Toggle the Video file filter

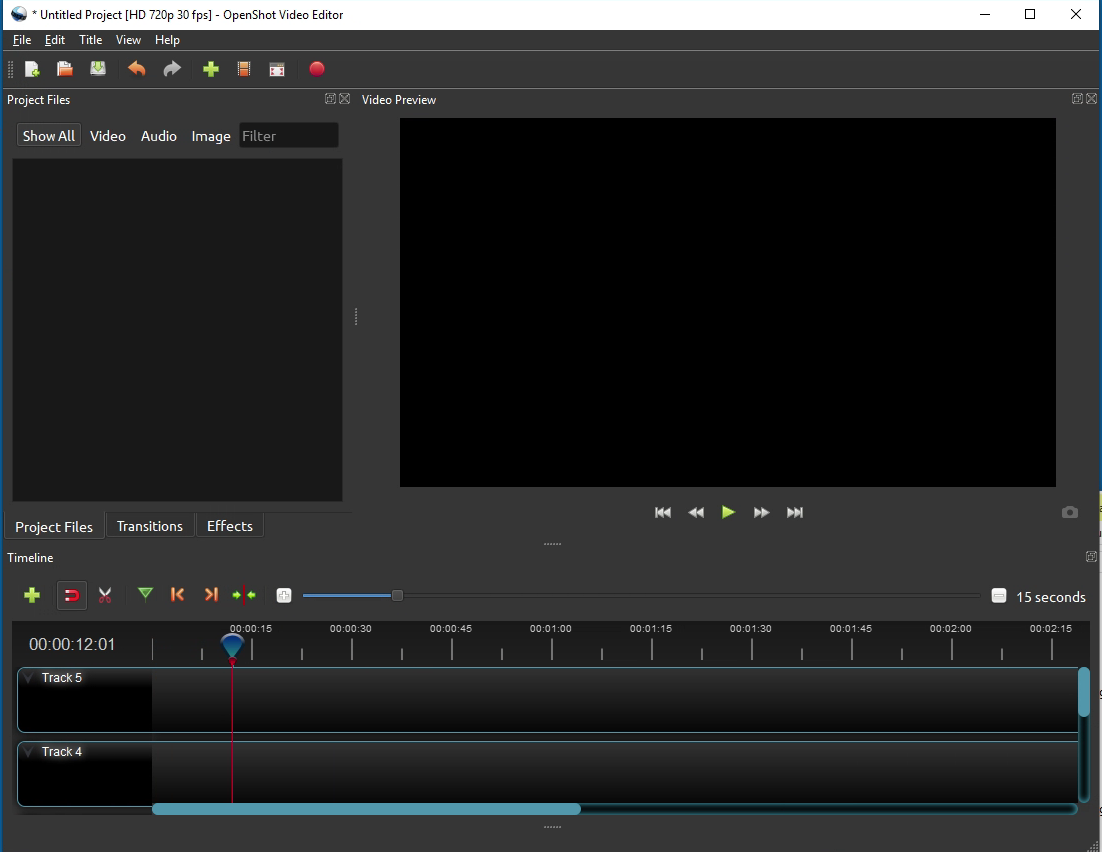[x=108, y=136]
